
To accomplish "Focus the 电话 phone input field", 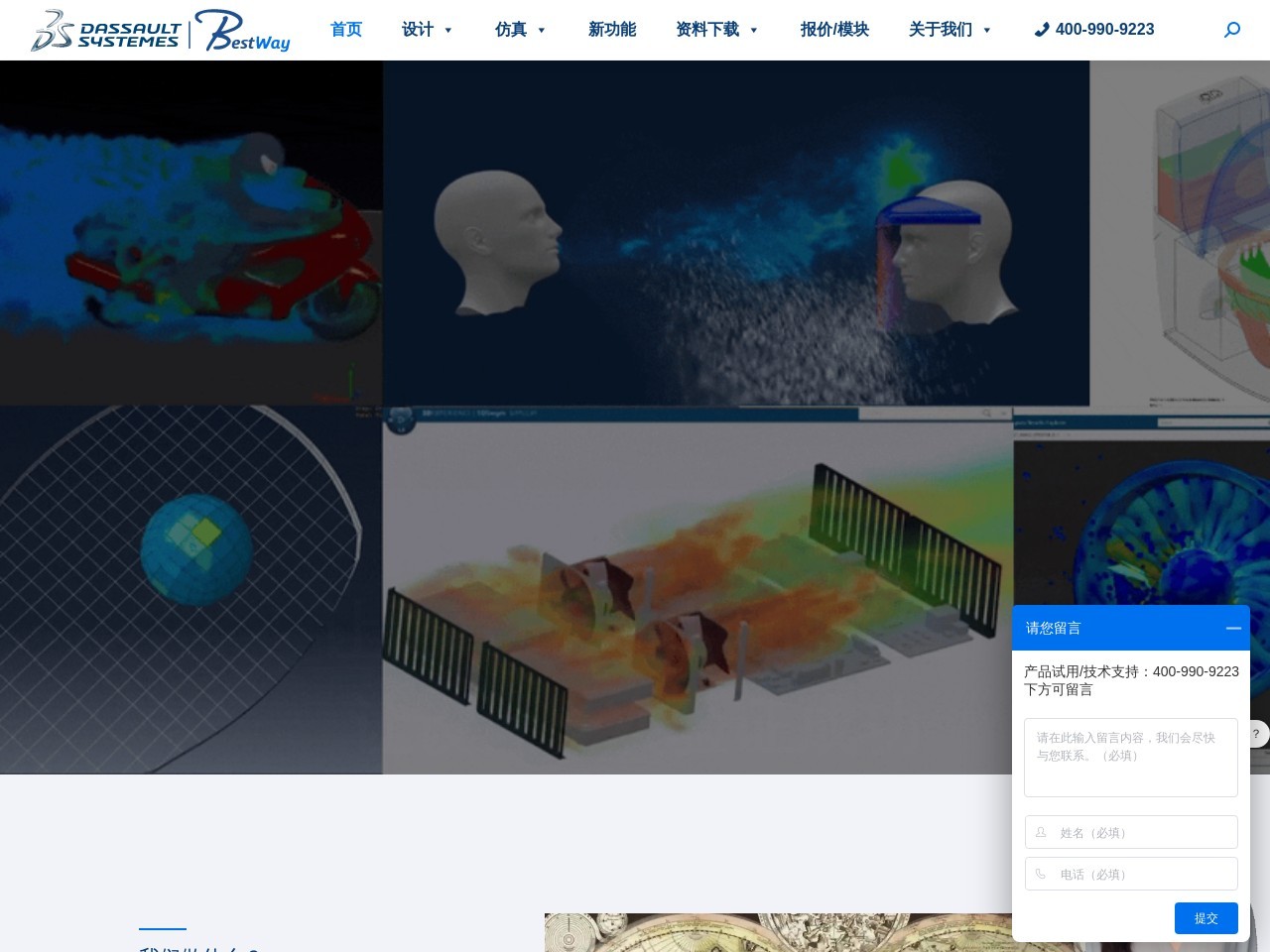I will 1141,875.
